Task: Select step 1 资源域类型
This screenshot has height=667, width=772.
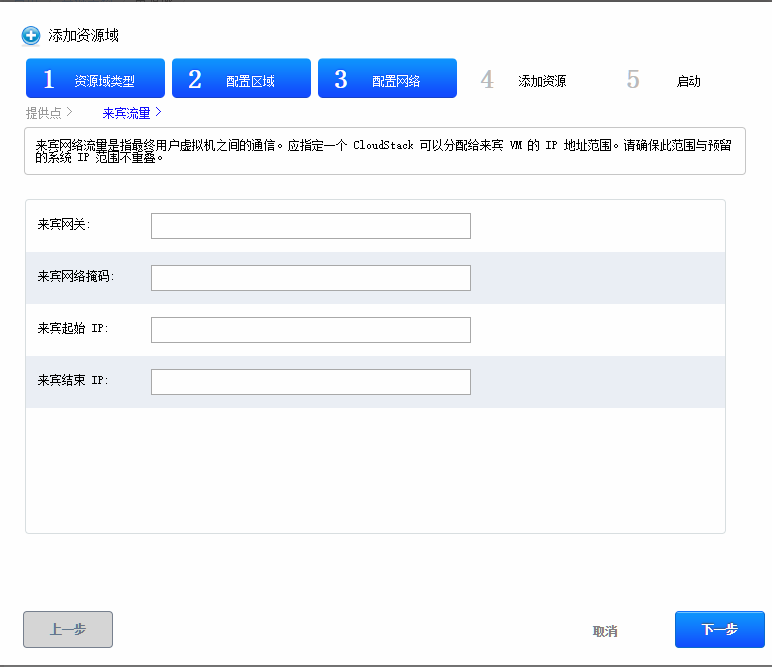Action: pyautogui.click(x=96, y=78)
